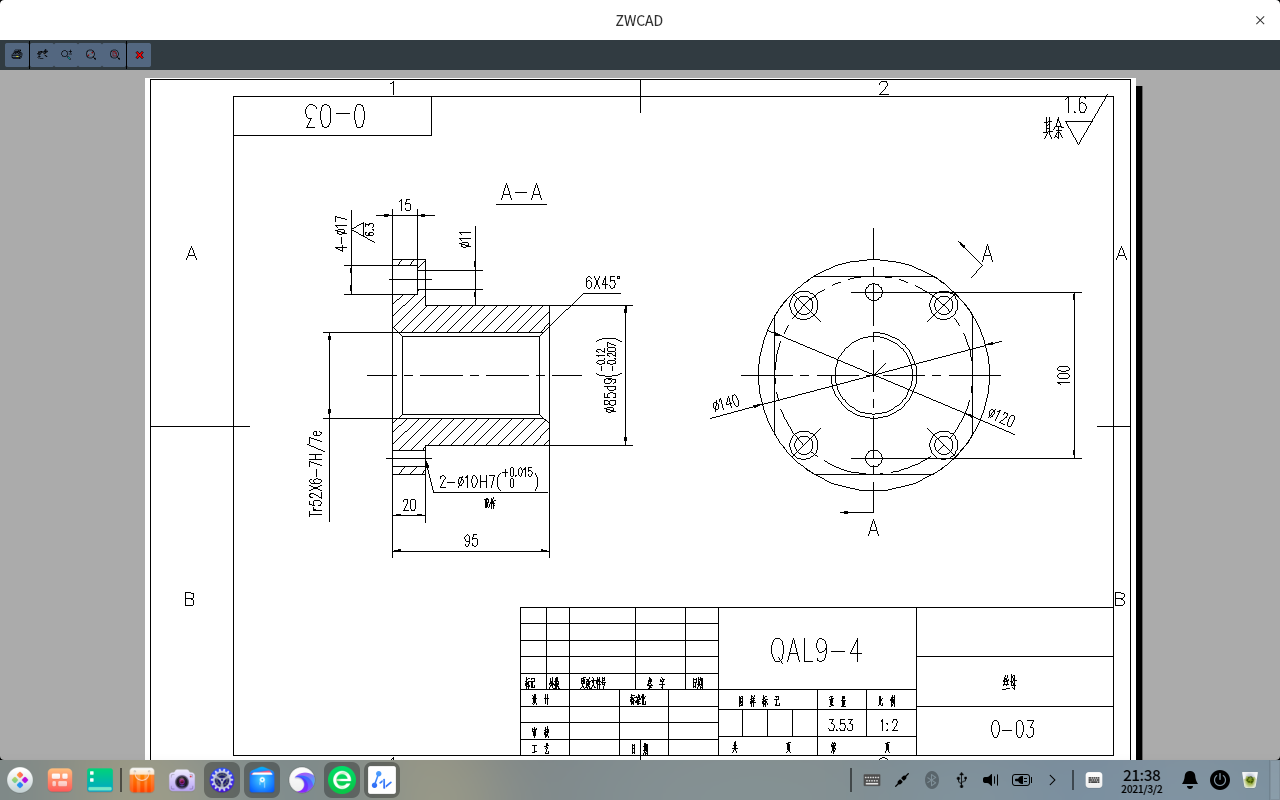Open the notification bell
Screen dimensions: 1280x800
1190,780
